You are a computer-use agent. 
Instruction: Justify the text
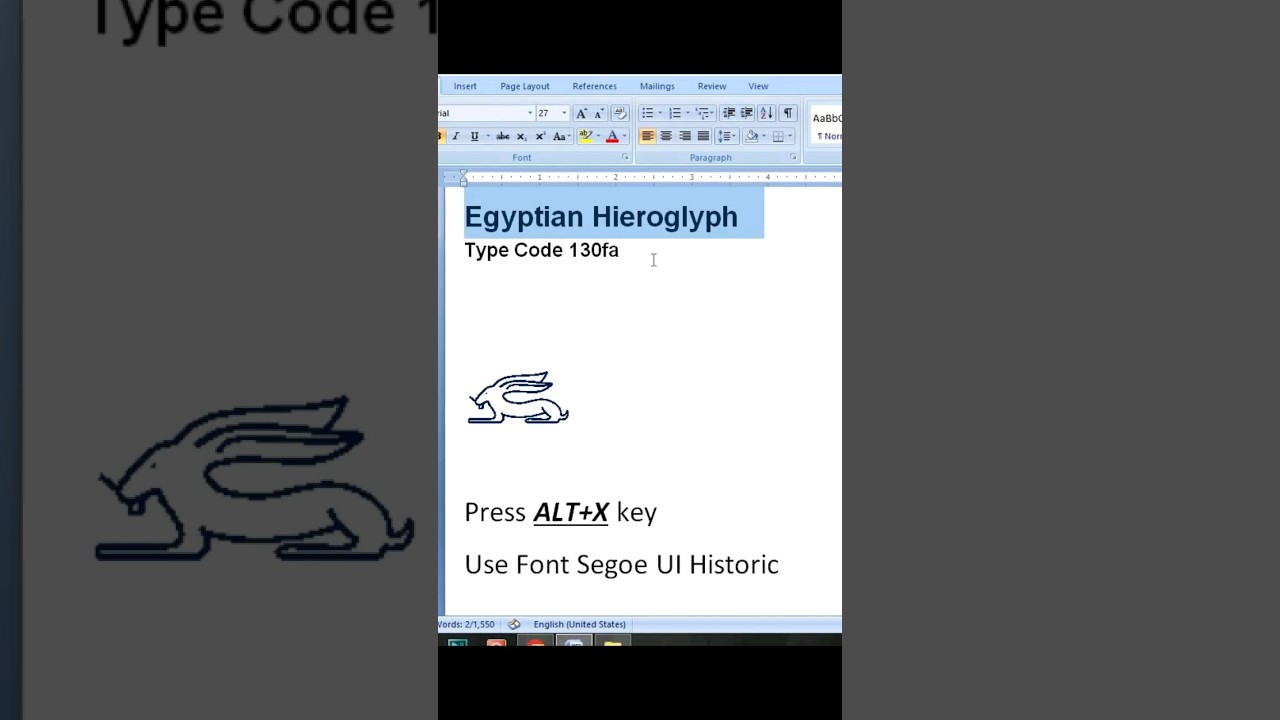pos(703,136)
